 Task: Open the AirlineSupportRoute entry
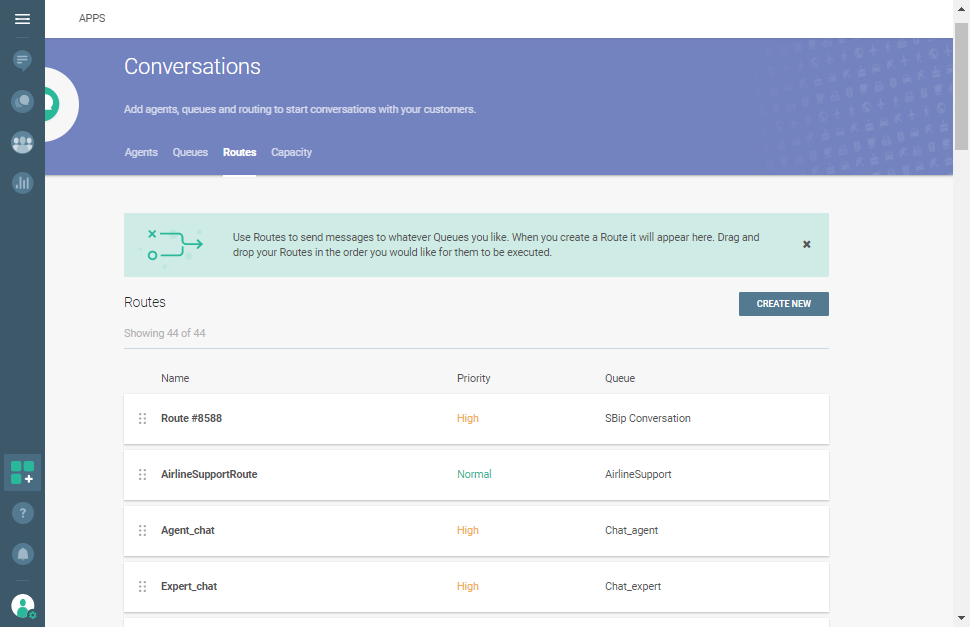click(209, 475)
